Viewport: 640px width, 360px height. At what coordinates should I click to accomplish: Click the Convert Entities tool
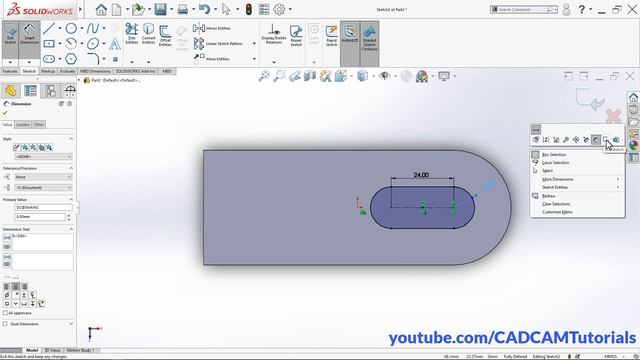148,34
